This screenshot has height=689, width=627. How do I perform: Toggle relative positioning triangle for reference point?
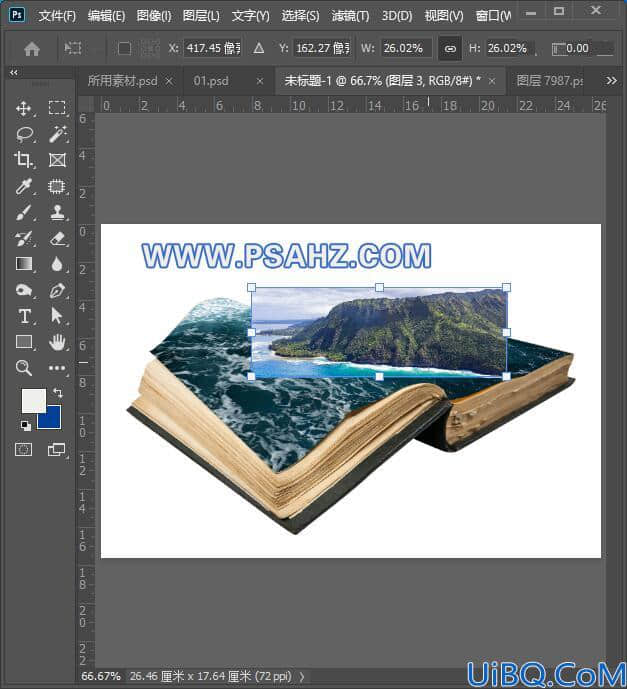(x=259, y=48)
